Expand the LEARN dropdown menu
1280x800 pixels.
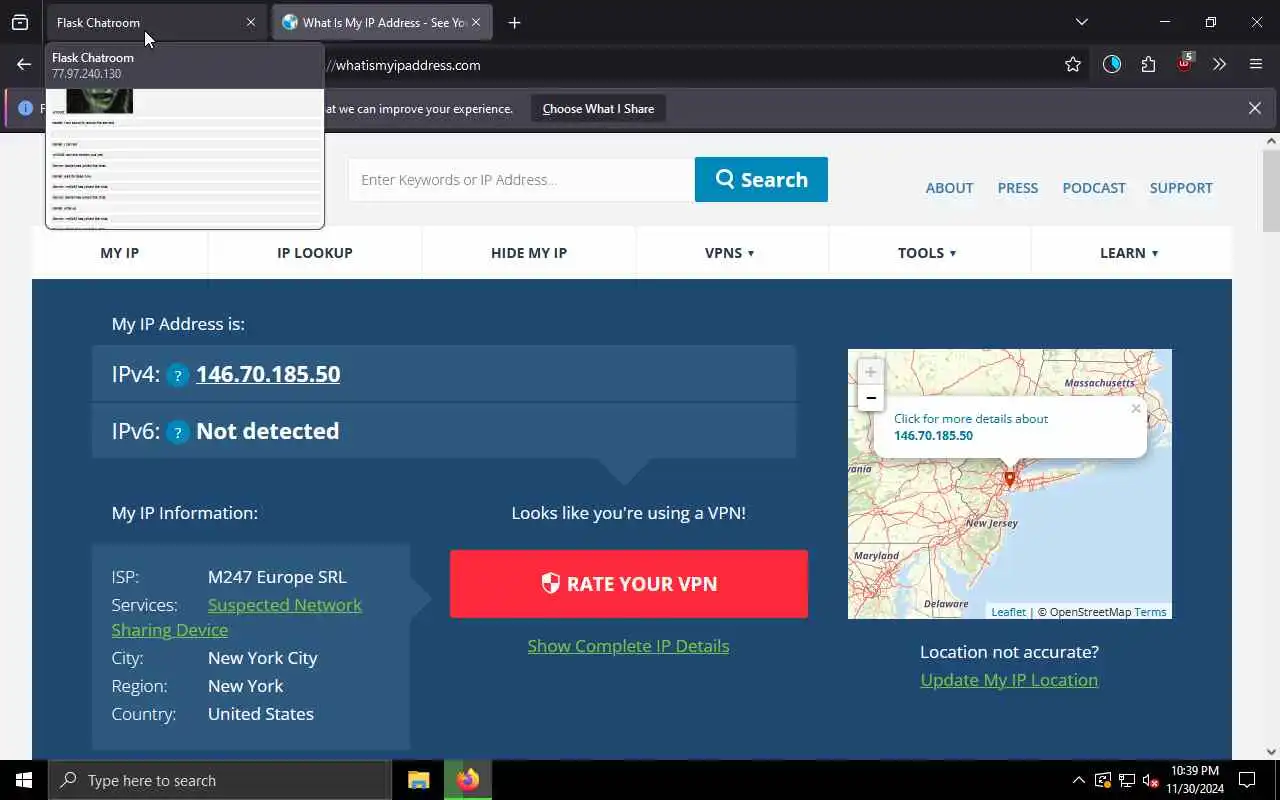tap(1129, 253)
